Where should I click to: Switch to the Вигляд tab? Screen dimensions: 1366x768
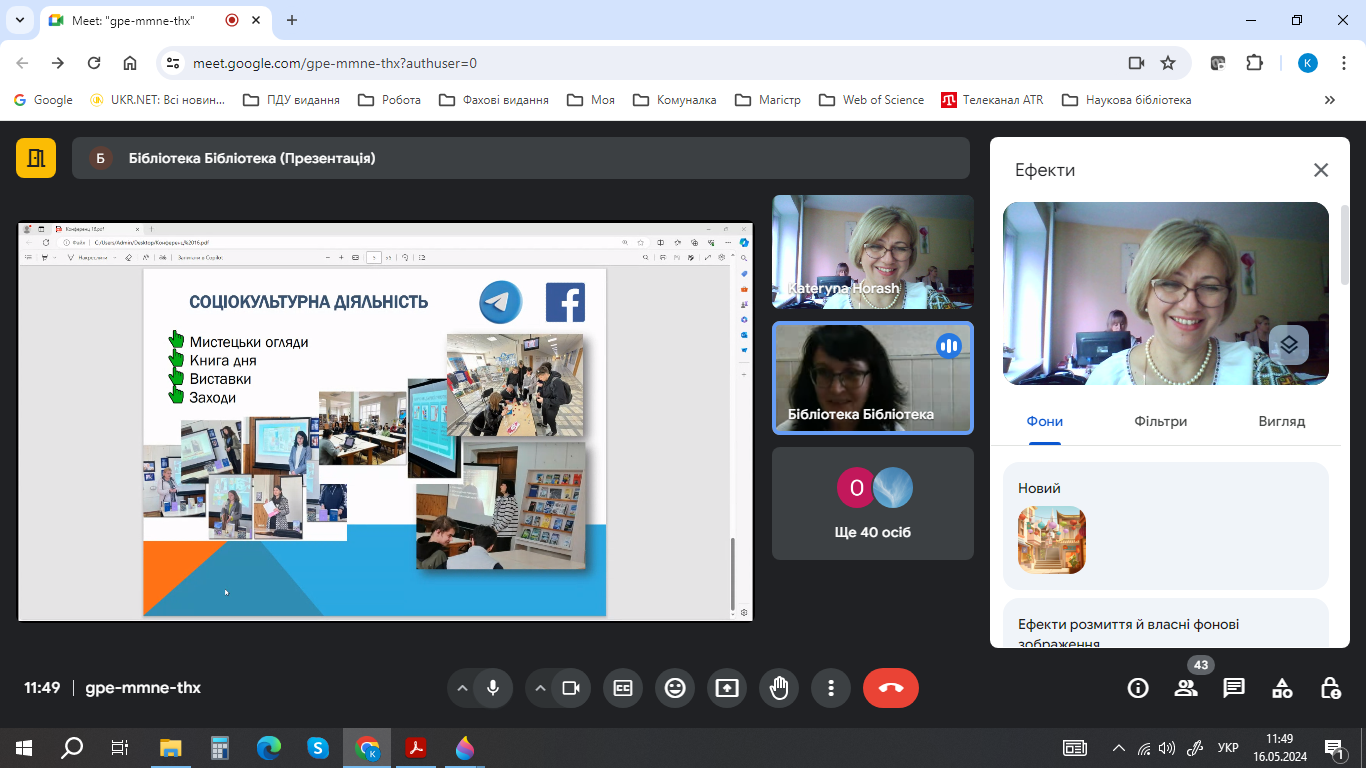pos(1281,421)
